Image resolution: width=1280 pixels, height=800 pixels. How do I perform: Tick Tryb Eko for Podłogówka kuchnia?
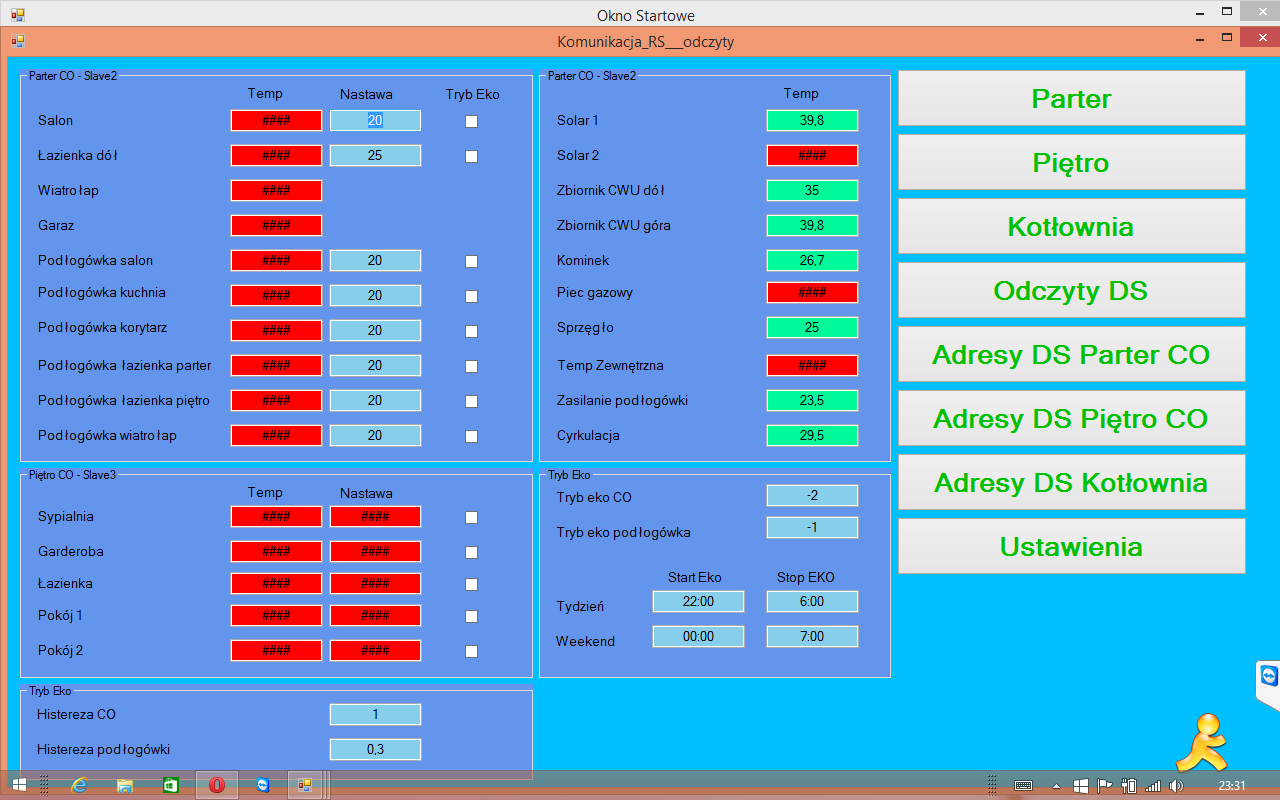click(472, 296)
